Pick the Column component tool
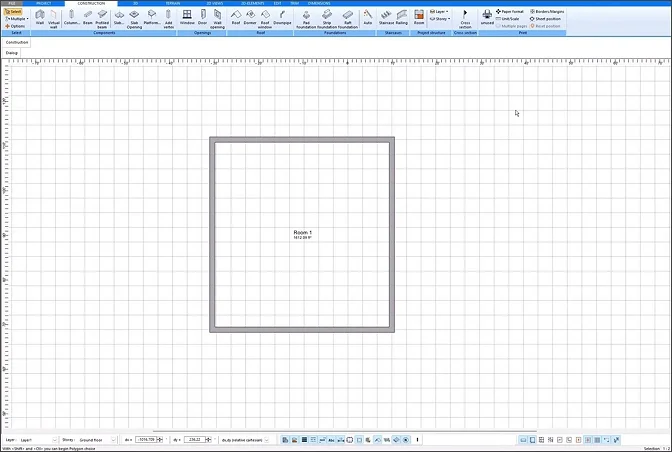Screen dimensions: 672x452 (x=72, y=18)
